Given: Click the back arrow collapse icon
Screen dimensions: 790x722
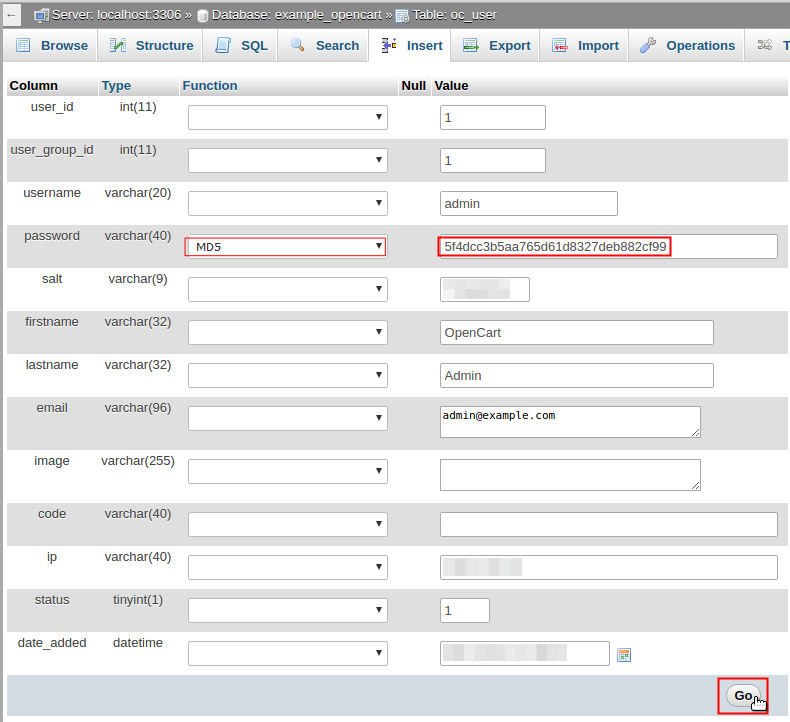Looking at the screenshot, I should 12,15.
